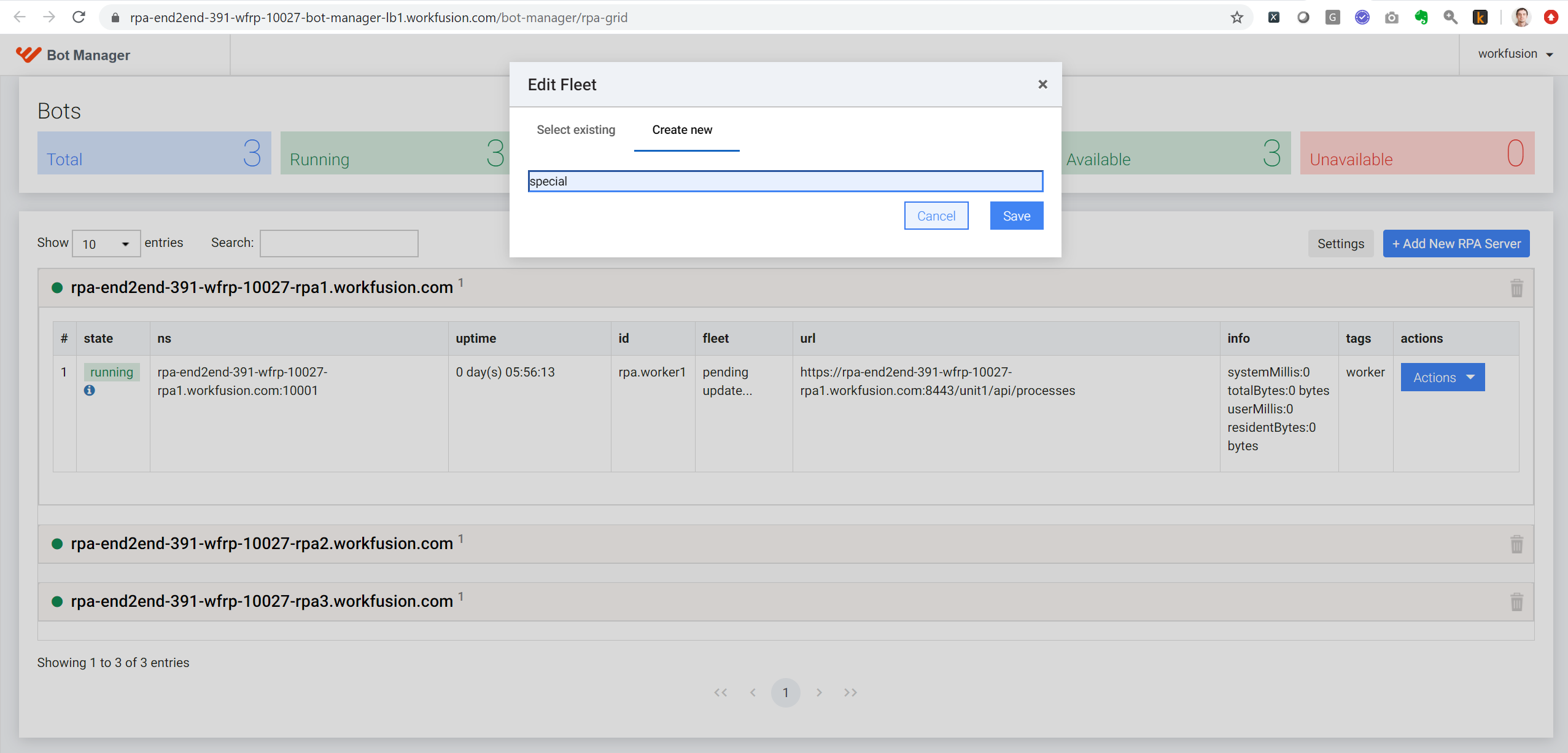Click the Running bots tile
This screenshot has height=753, width=1568.
pos(395,153)
